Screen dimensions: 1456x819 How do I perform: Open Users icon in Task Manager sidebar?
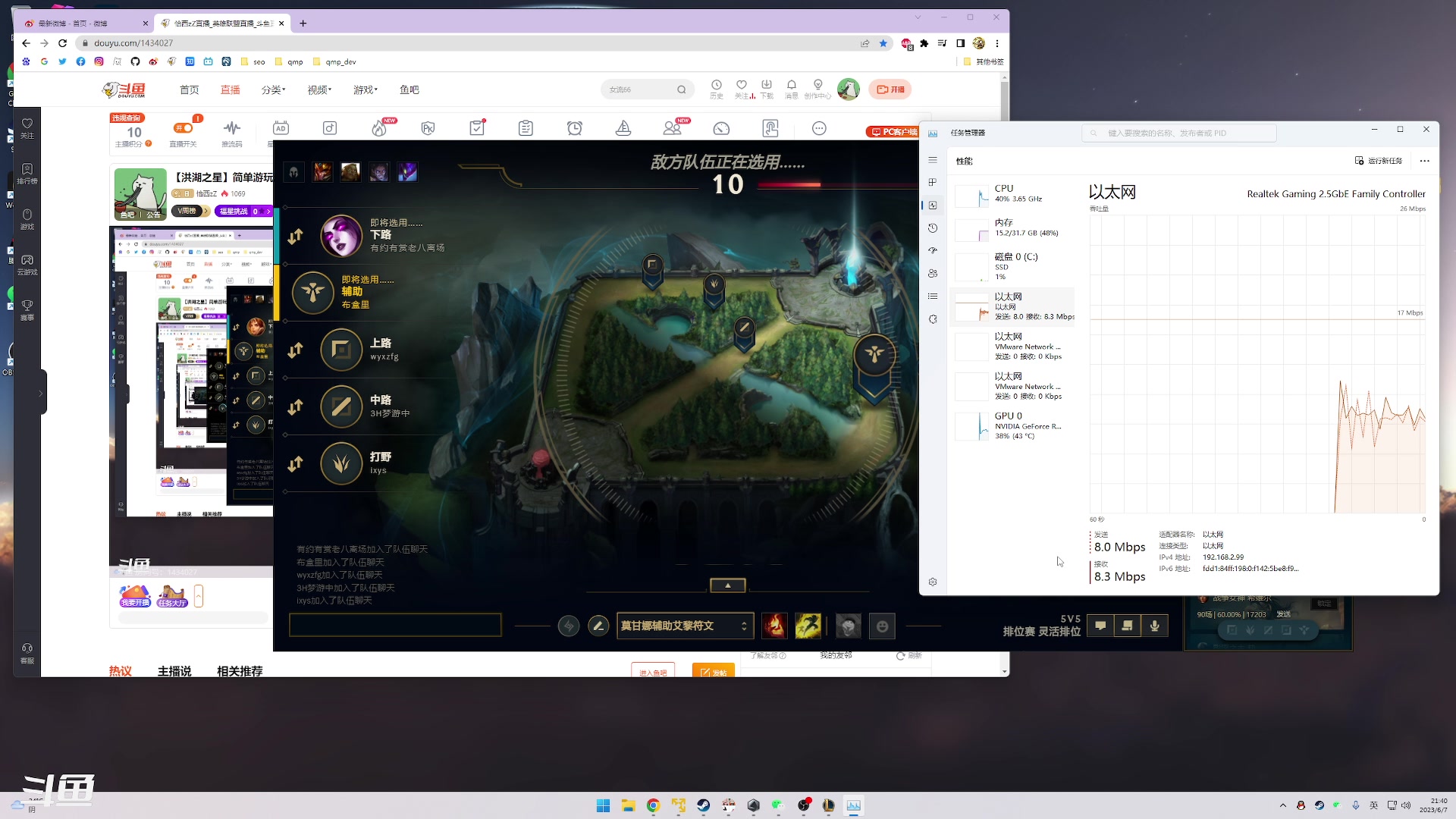coord(933,273)
